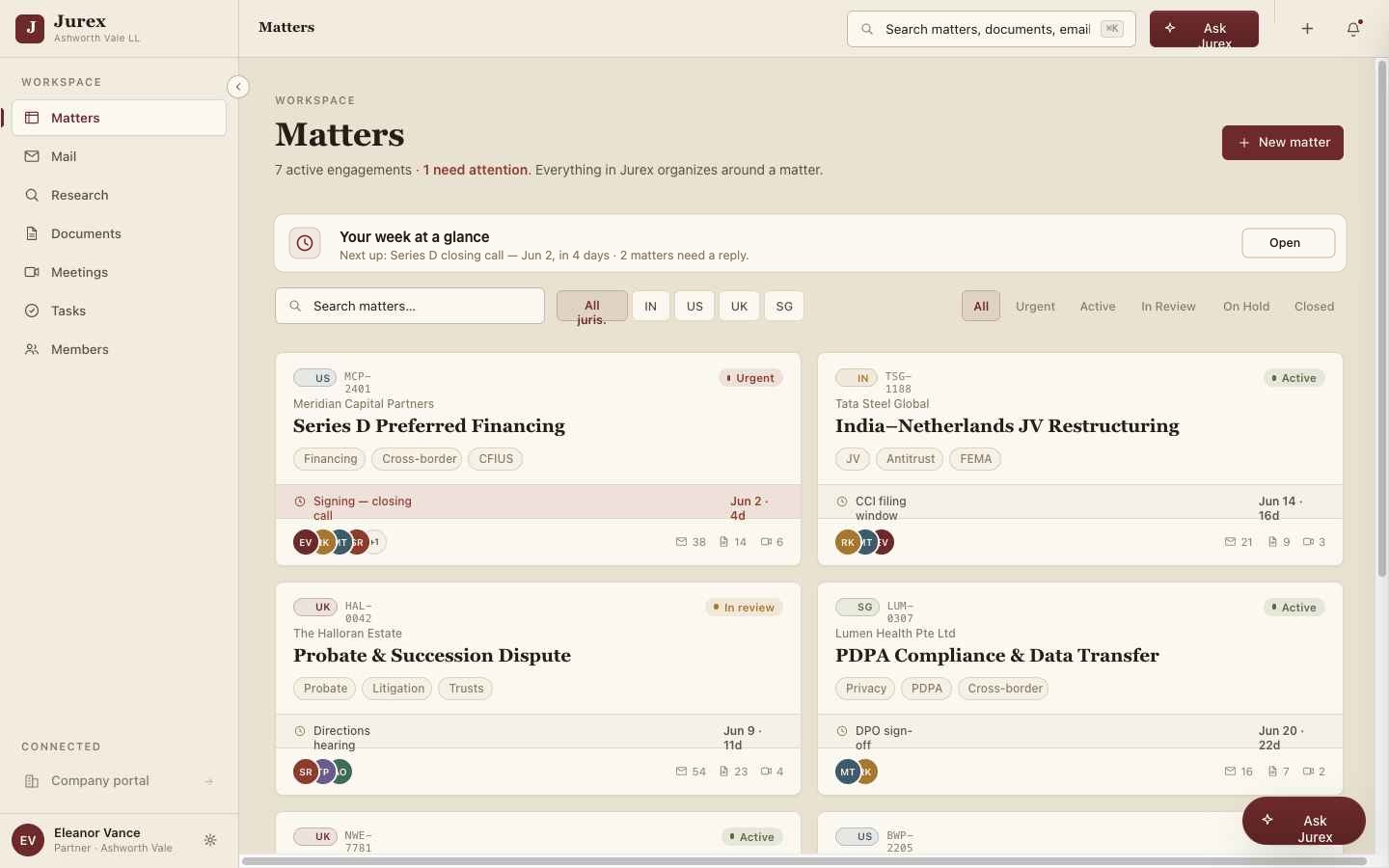Open Members in sidebar
Viewport: 1389px width, 868px height.
point(119,349)
